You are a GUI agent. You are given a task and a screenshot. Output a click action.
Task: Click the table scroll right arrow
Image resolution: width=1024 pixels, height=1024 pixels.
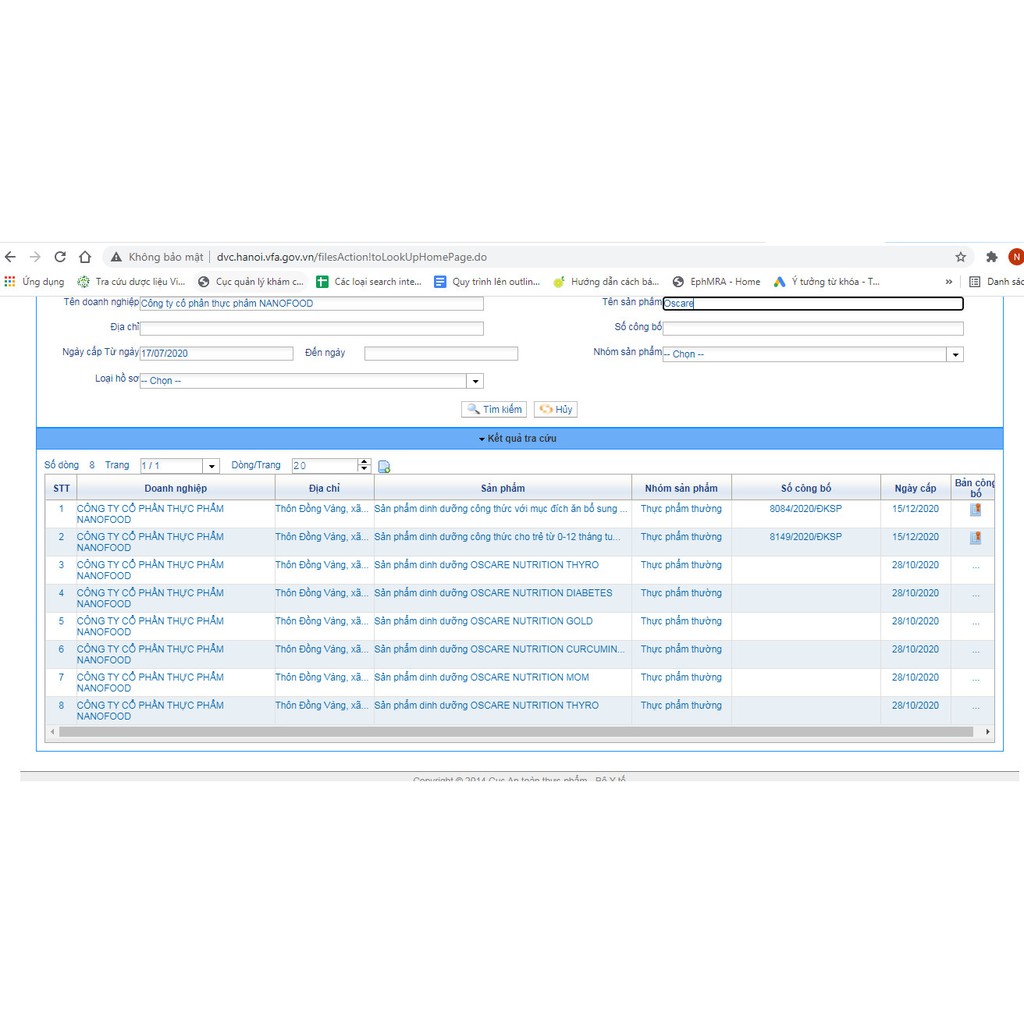[x=987, y=731]
